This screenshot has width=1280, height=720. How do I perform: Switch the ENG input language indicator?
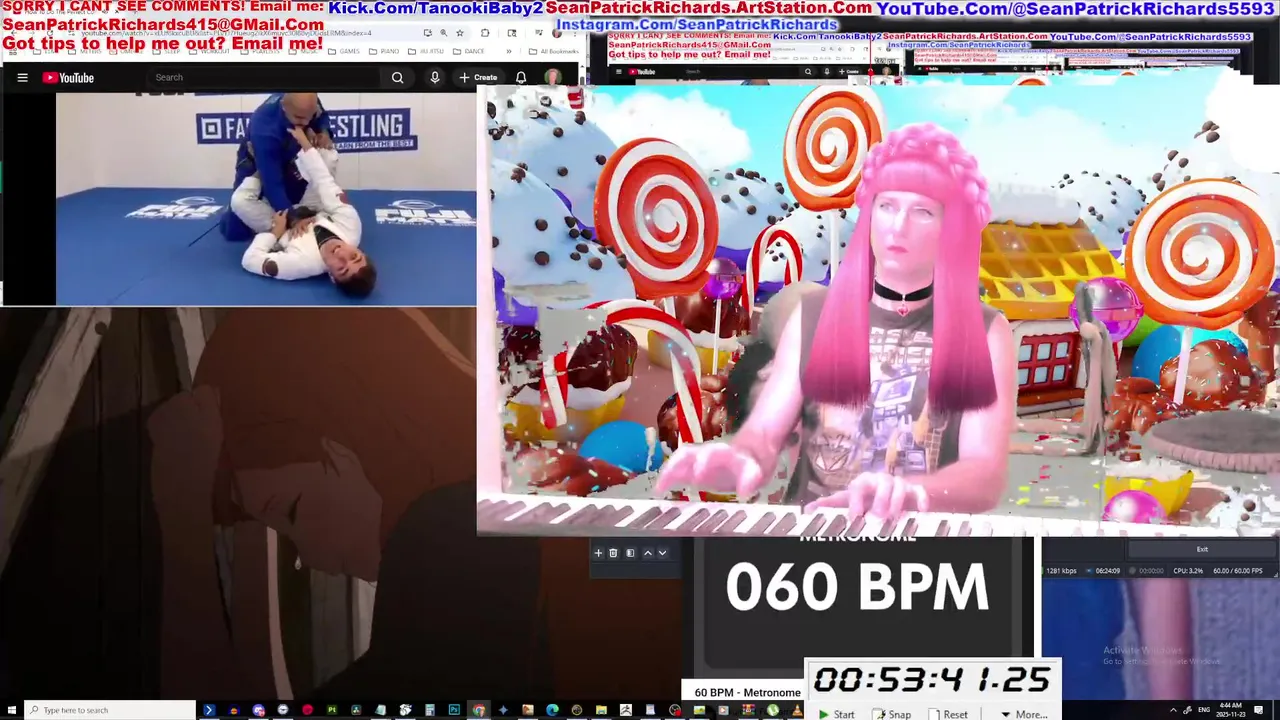[x=1204, y=710]
